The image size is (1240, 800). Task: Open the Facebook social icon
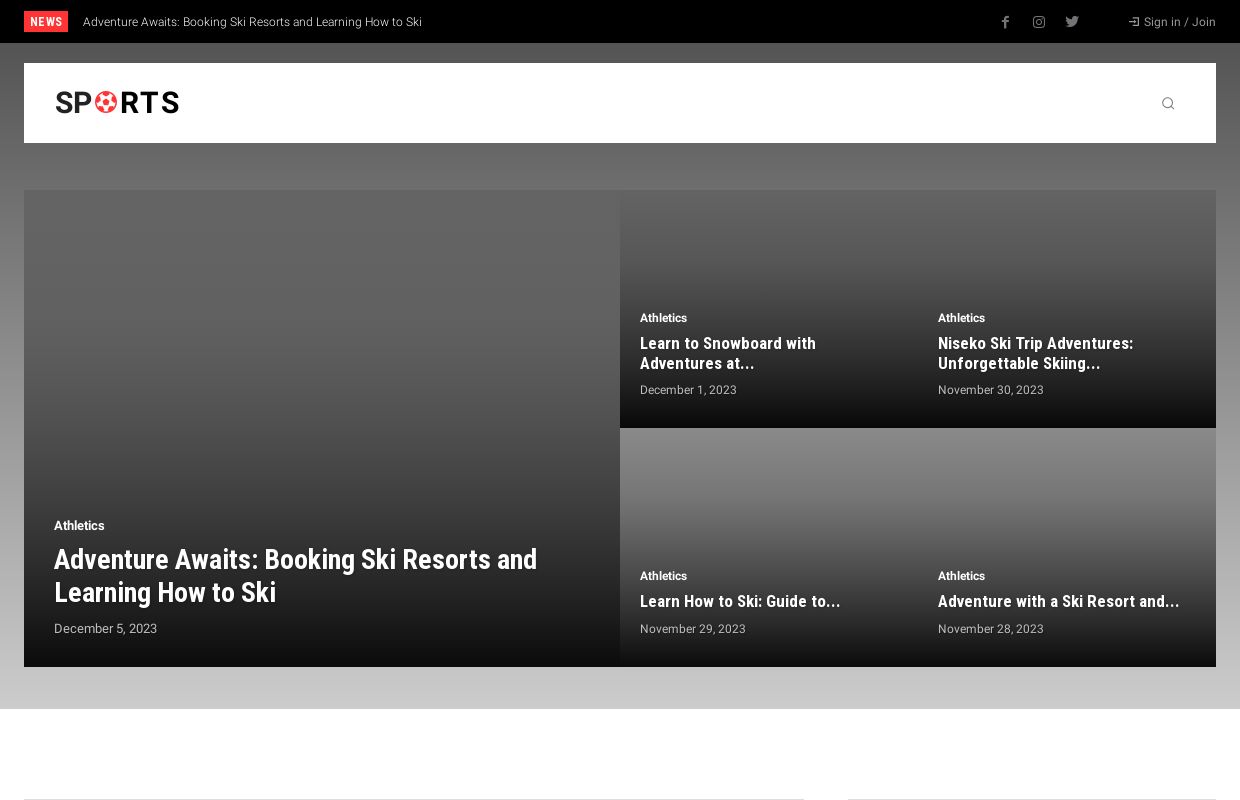(x=1005, y=22)
